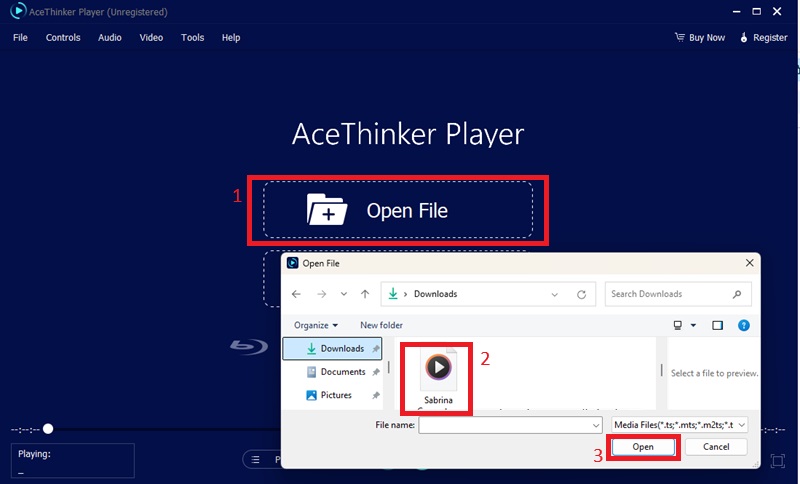Open the Video menu
The image size is (800, 484).
pyautogui.click(x=151, y=37)
